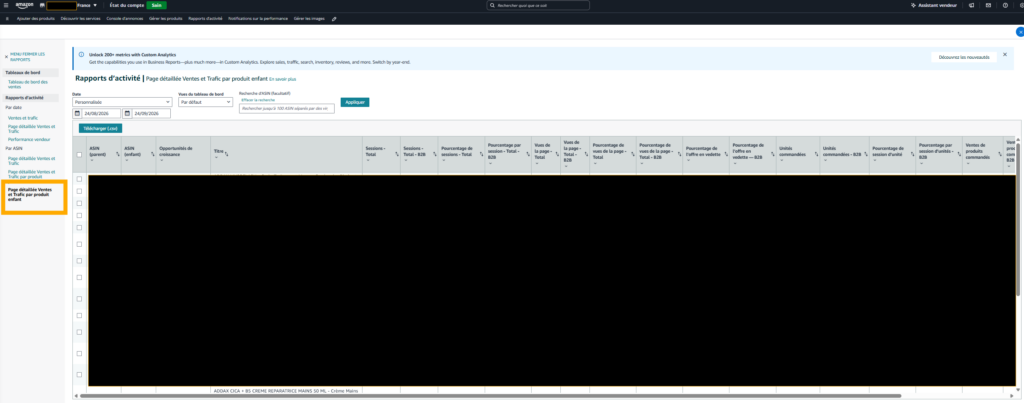Check the first table row checkbox
Screen dimensions: 1024x403
[79, 179]
